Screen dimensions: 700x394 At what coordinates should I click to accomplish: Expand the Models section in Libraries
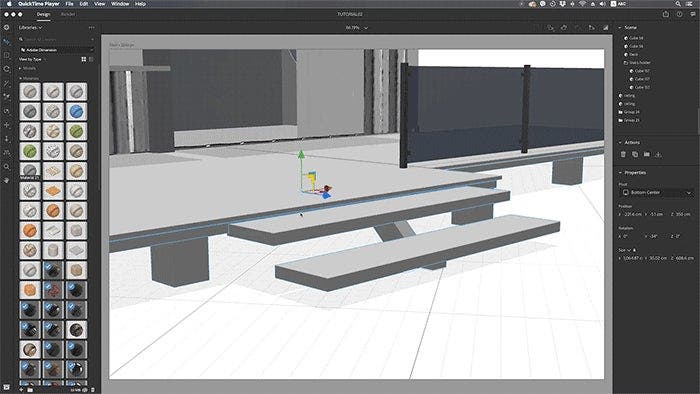pyautogui.click(x=20, y=68)
